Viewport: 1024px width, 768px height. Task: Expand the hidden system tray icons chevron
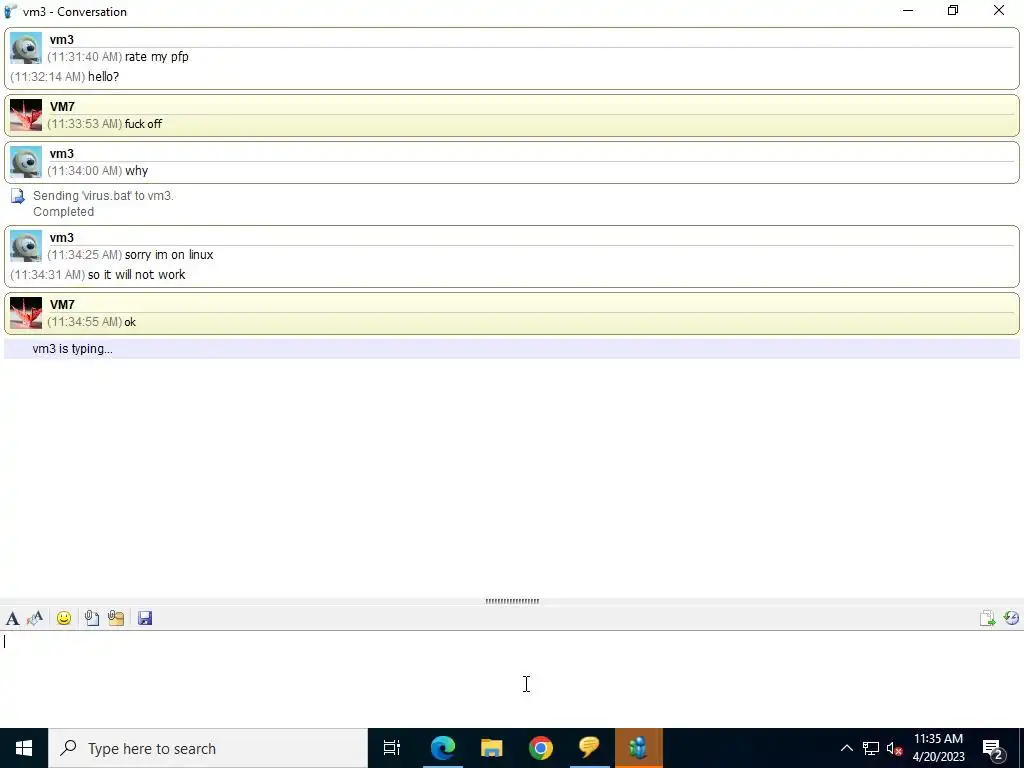(x=846, y=748)
